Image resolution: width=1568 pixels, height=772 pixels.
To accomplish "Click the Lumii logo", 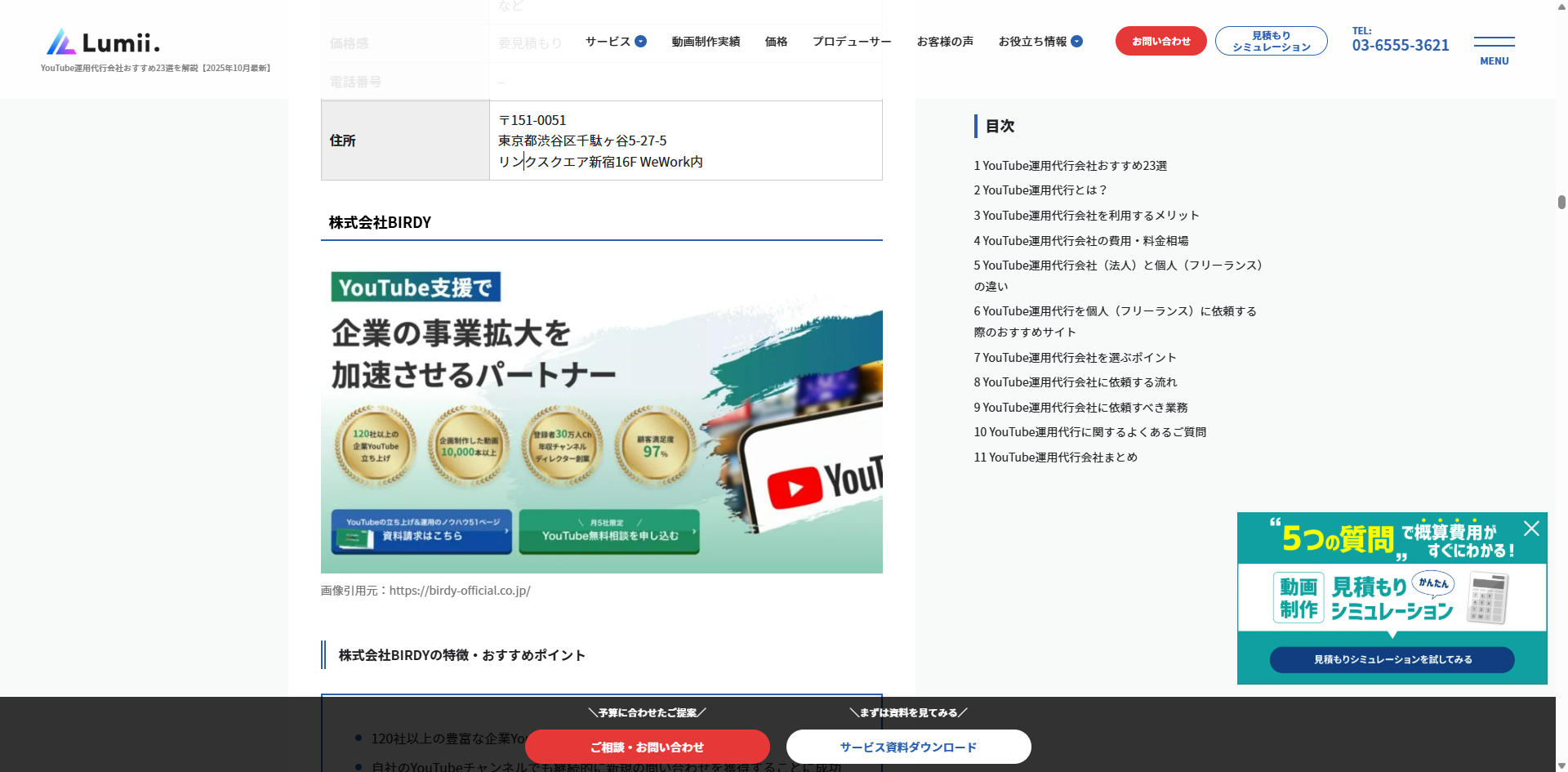I will pyautogui.click(x=103, y=42).
